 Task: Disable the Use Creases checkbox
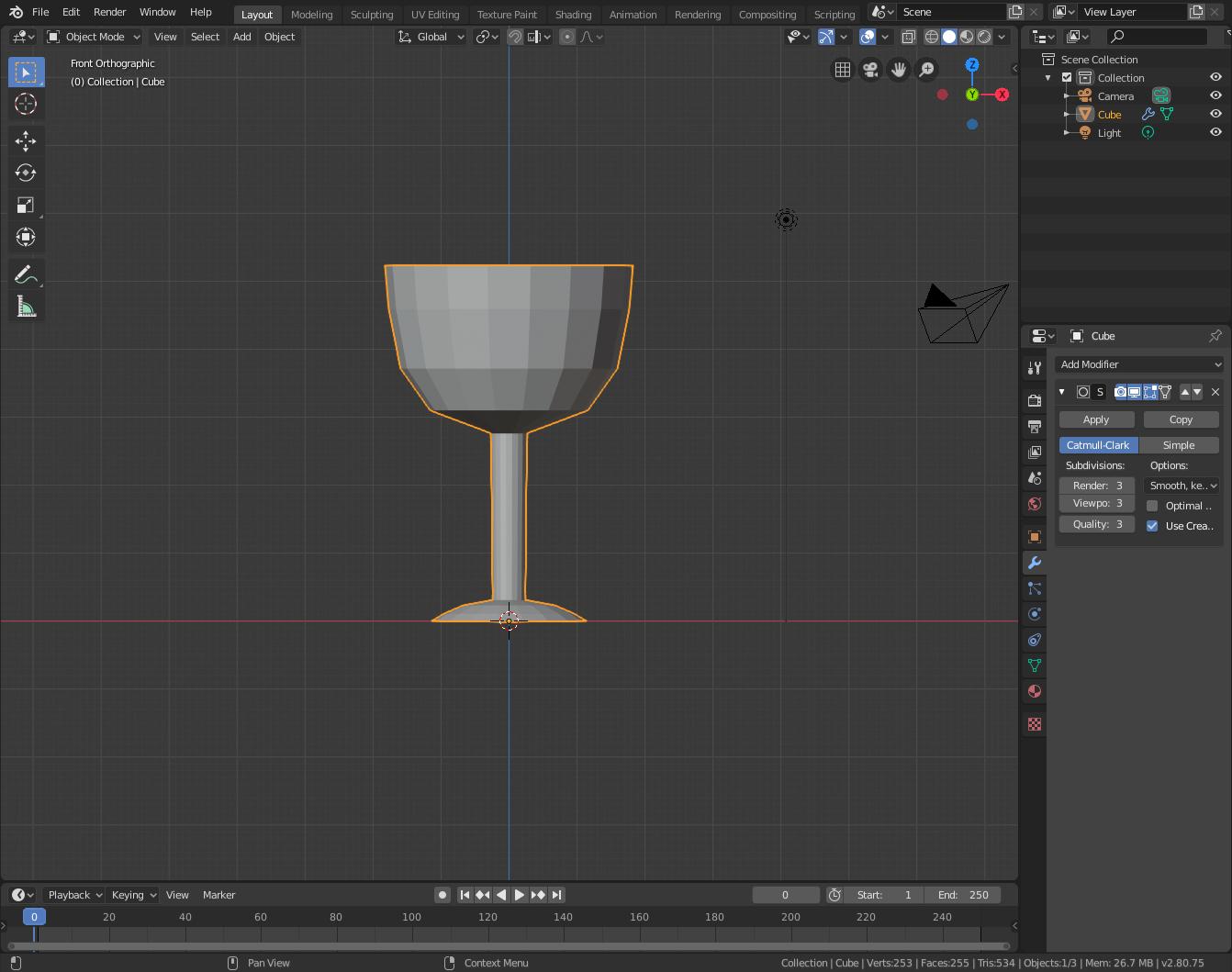point(1152,526)
